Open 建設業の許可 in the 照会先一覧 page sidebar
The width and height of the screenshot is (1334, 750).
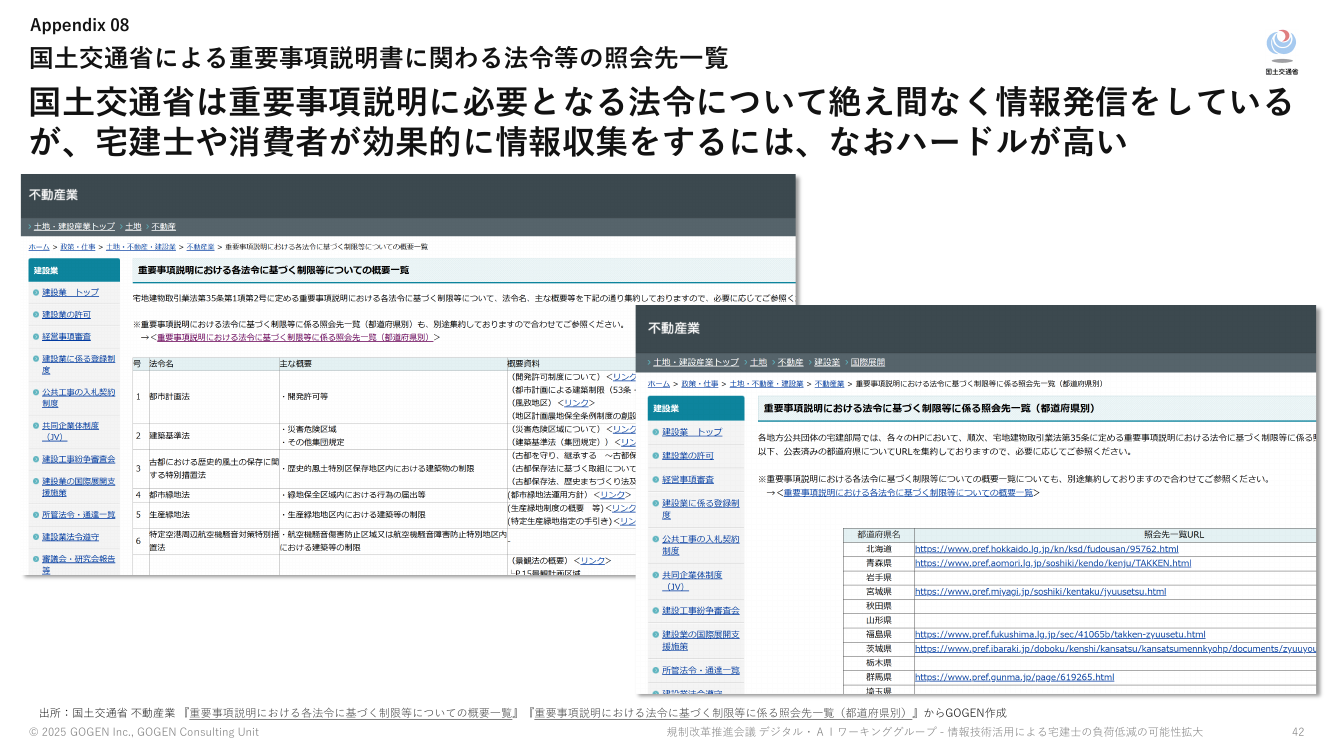(688, 455)
